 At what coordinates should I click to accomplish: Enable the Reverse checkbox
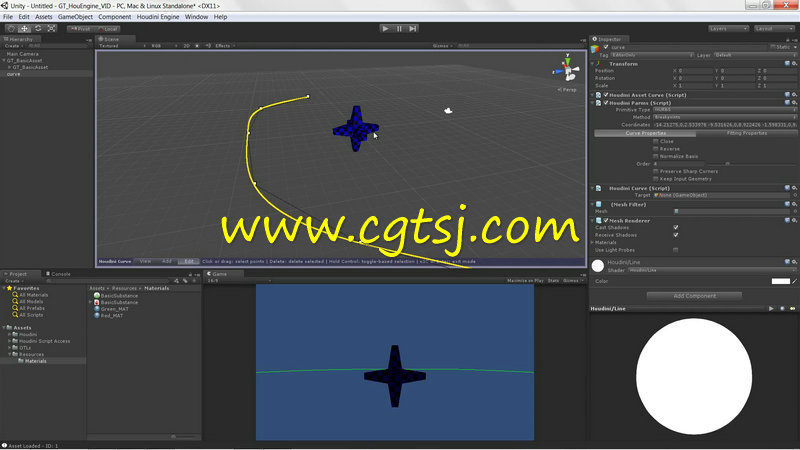[x=656, y=149]
